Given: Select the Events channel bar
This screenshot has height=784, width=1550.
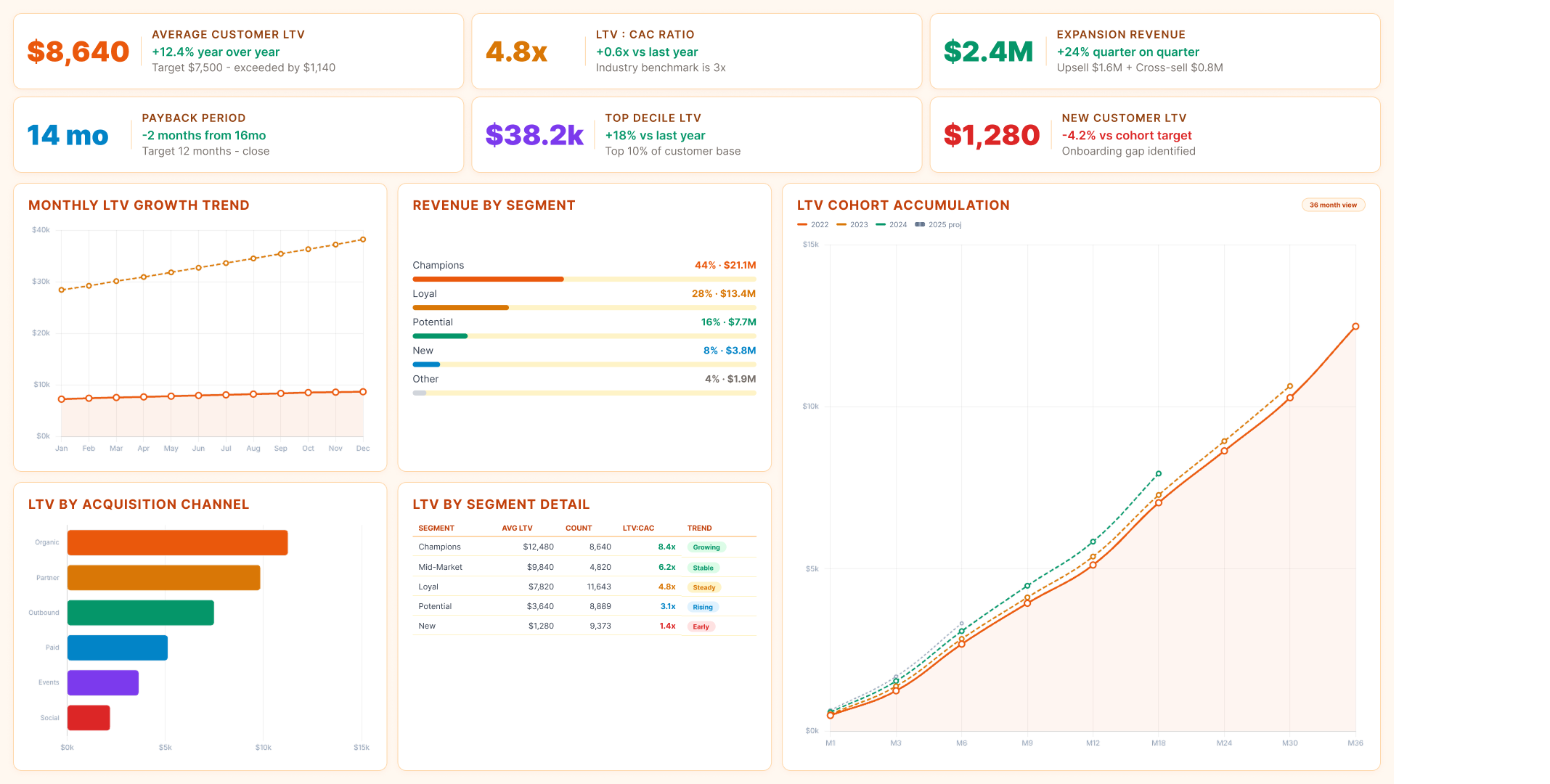Looking at the screenshot, I should pyautogui.click(x=103, y=682).
